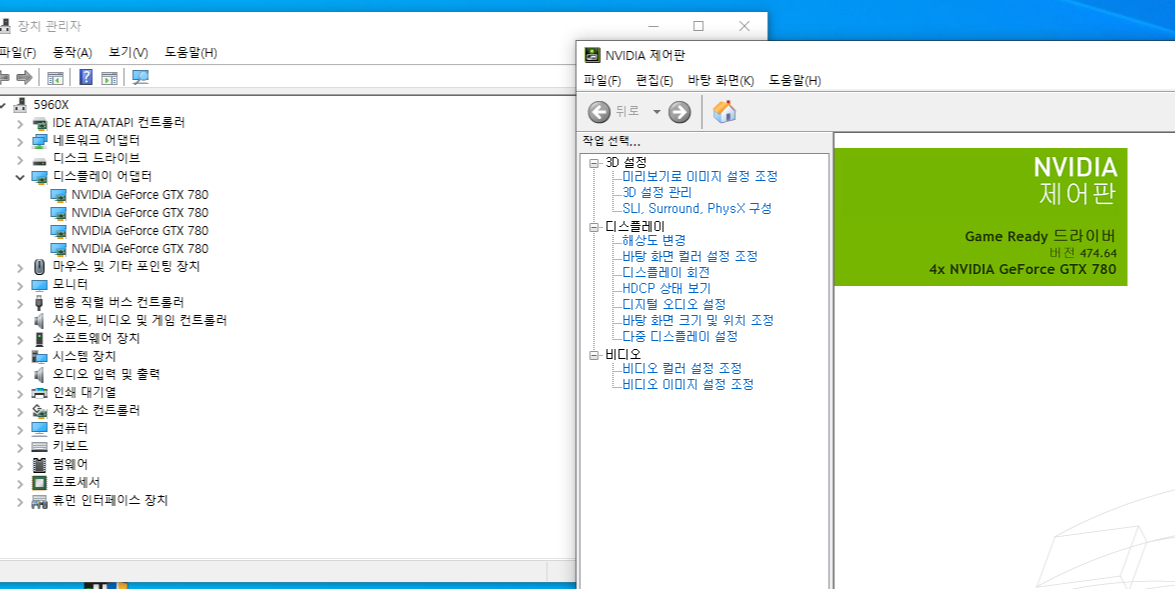Click NVIDIA Control Panel forward arrow button
Screen dimensions: 1175x589
tap(680, 112)
